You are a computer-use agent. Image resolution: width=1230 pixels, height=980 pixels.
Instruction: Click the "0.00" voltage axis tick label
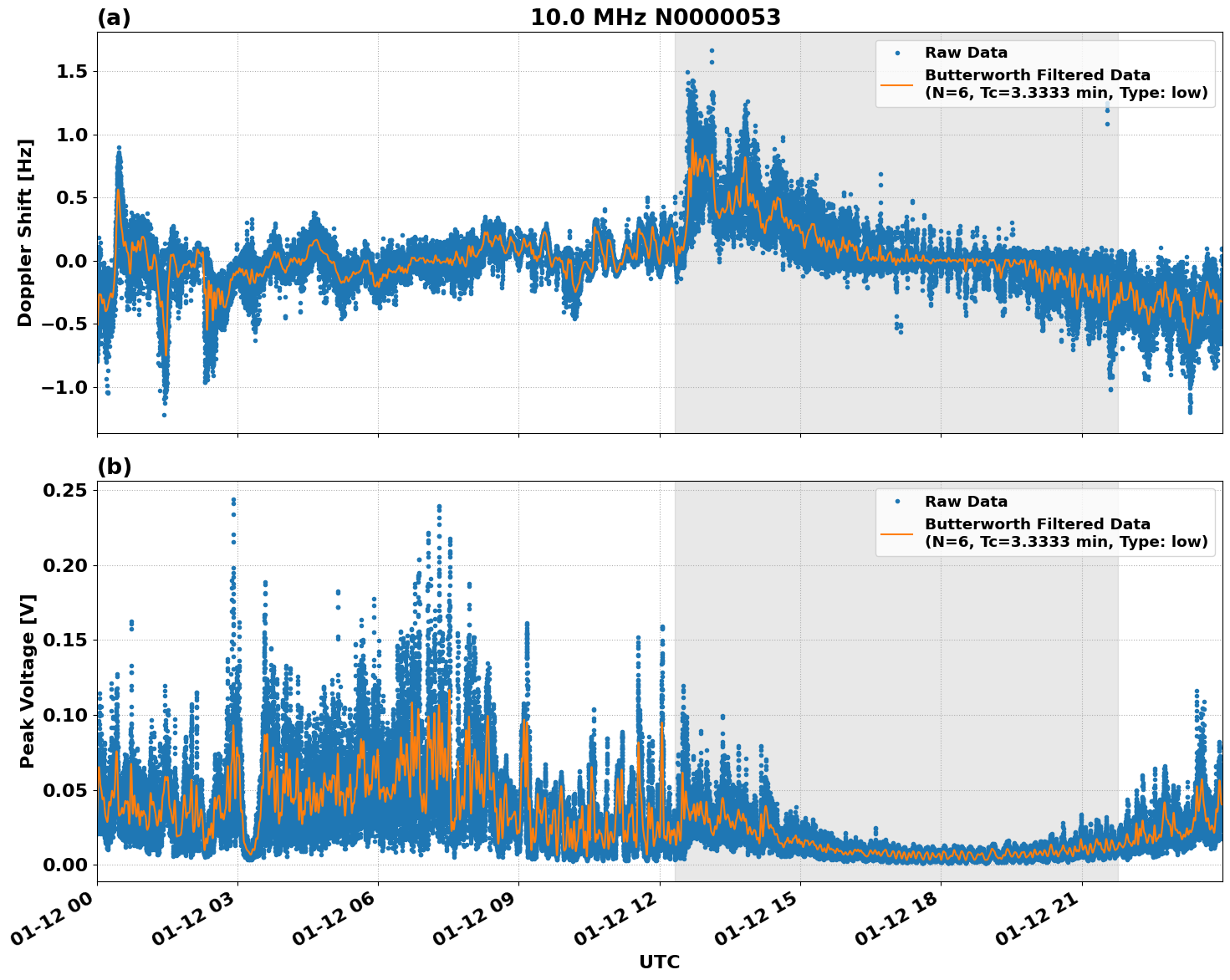pos(67,865)
